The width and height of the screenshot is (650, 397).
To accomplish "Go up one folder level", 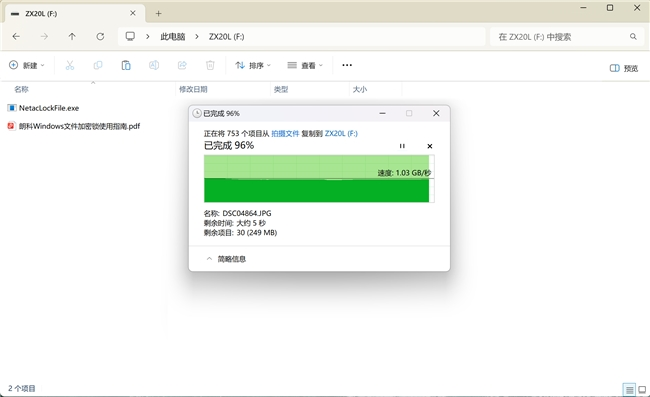I will (x=72, y=36).
